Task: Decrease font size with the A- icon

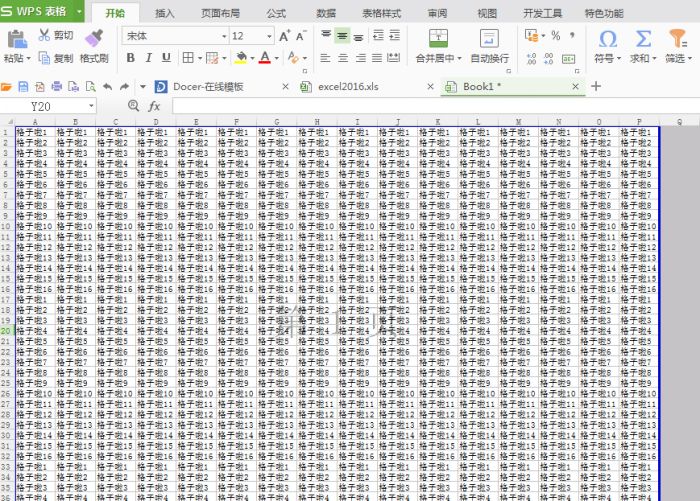Action: click(x=301, y=36)
